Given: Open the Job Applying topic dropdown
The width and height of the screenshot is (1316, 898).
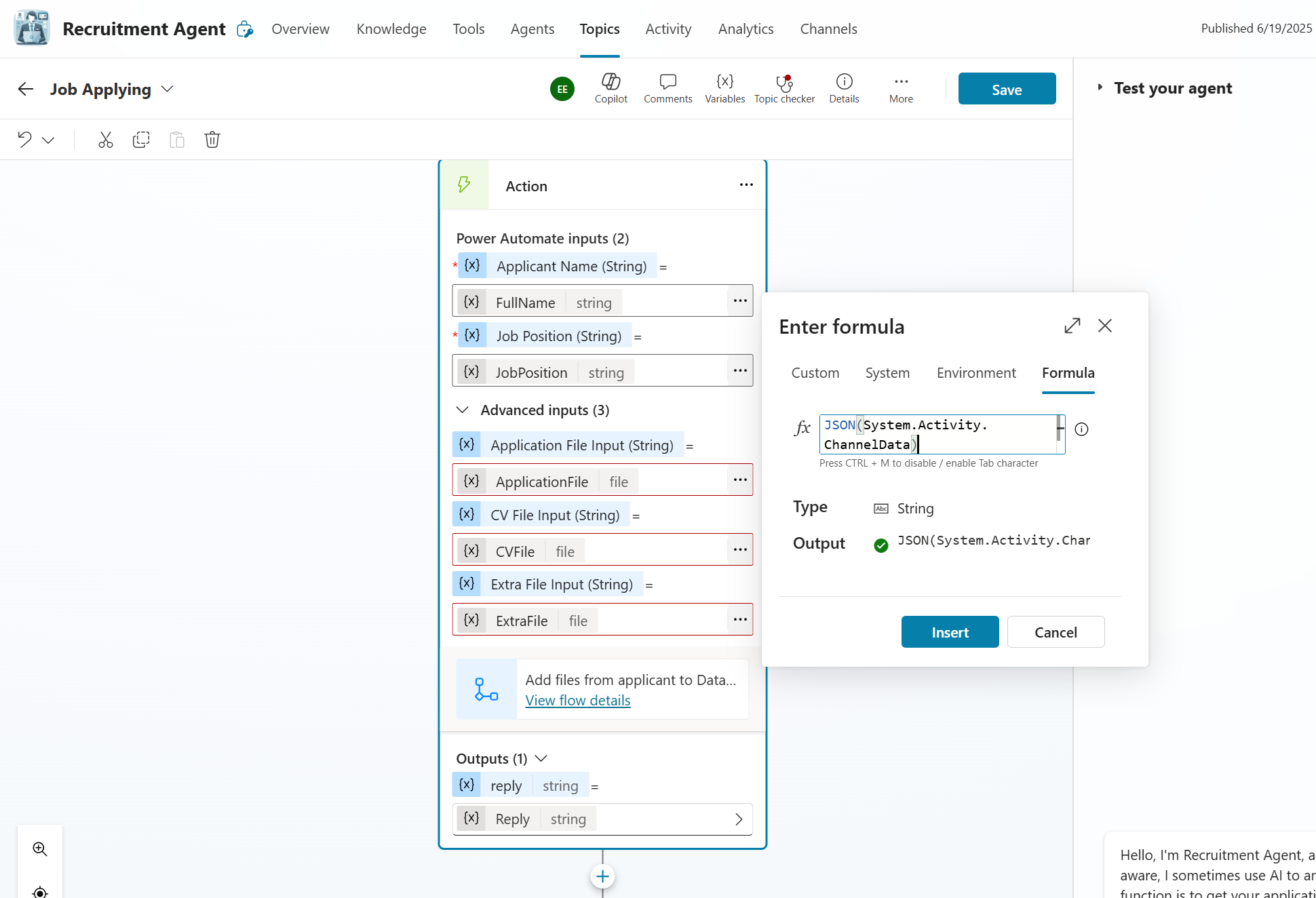Looking at the screenshot, I should [168, 90].
